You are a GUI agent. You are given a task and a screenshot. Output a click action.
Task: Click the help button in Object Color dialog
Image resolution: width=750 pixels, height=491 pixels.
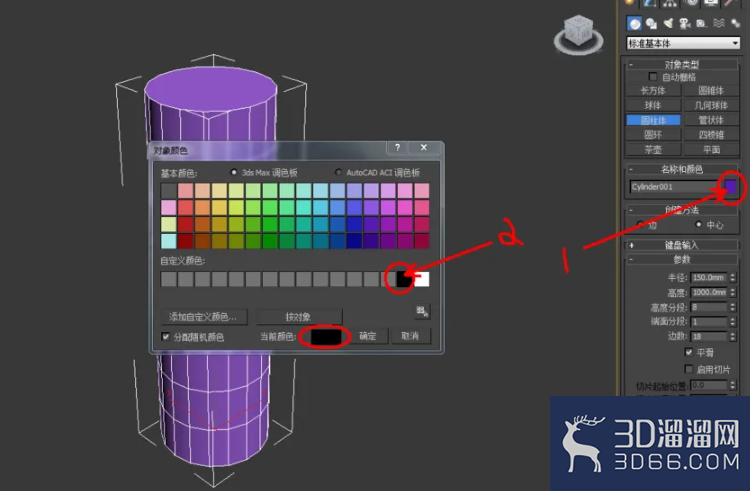397,148
